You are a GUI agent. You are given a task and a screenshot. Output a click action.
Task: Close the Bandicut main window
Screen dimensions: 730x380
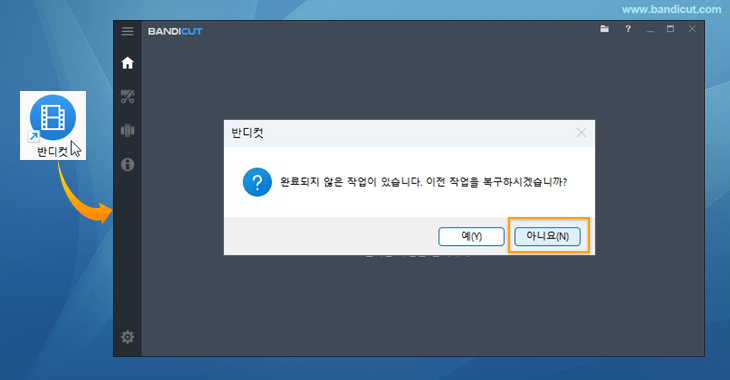tap(692, 29)
